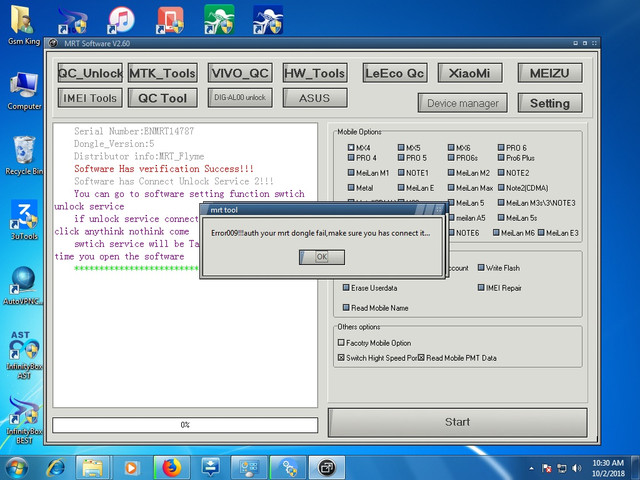Open the active MRT tool taskbar icon
Screen dimensions: 640x480
pos(327,468)
